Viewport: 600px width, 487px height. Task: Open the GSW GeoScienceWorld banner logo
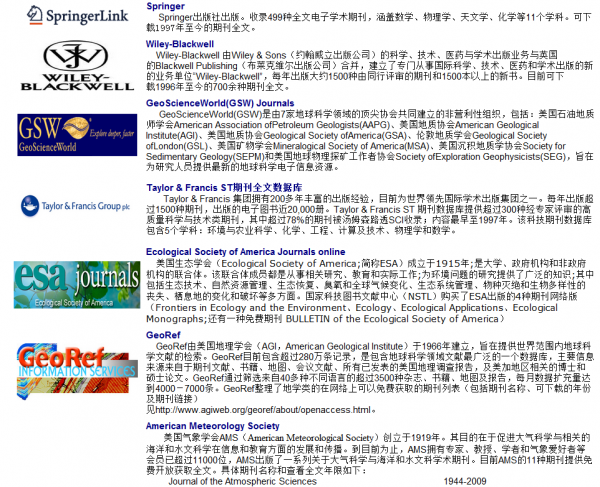tap(77, 135)
